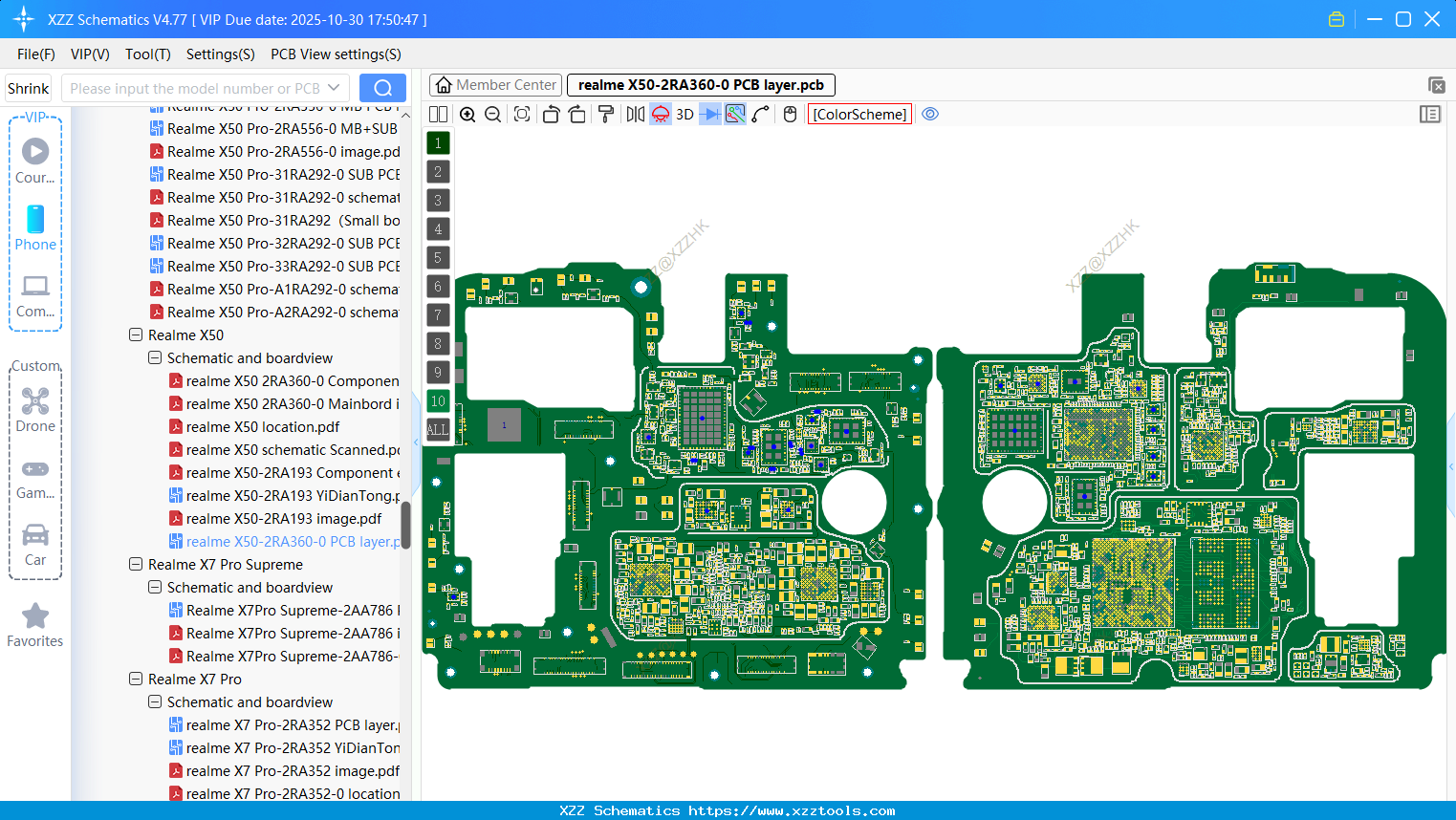1456x820 pixels.
Task: Click the mirror flip icon
Action: pos(635,115)
